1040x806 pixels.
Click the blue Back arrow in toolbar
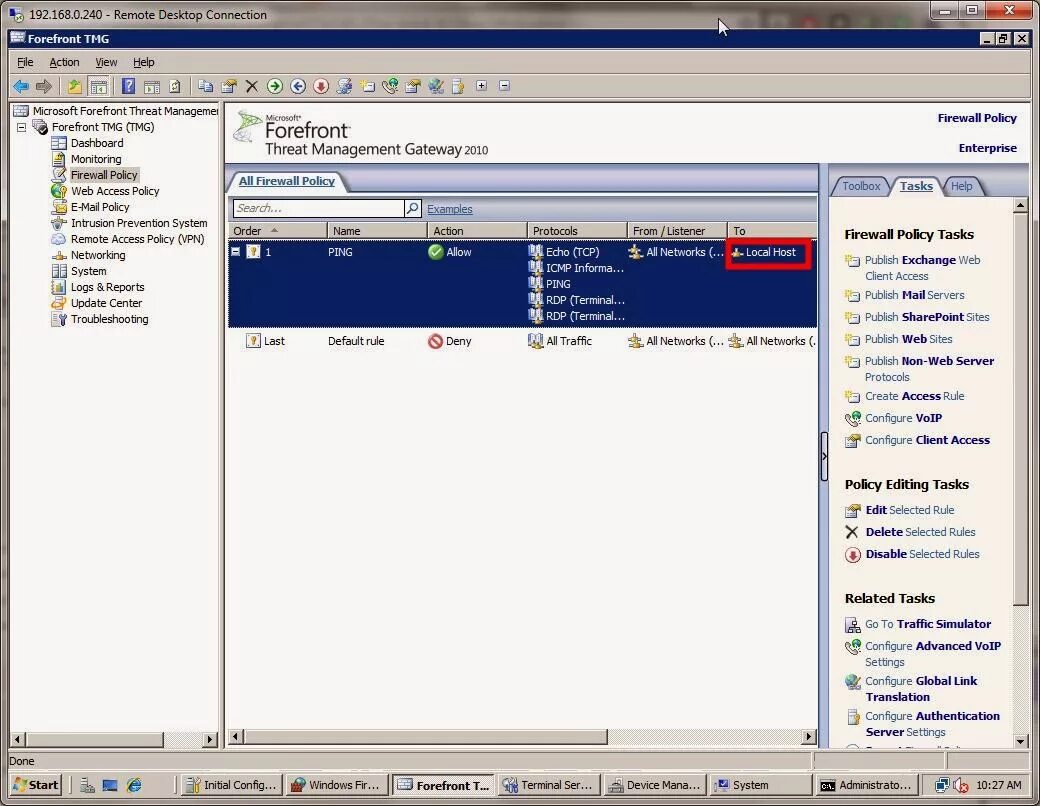click(x=21, y=86)
